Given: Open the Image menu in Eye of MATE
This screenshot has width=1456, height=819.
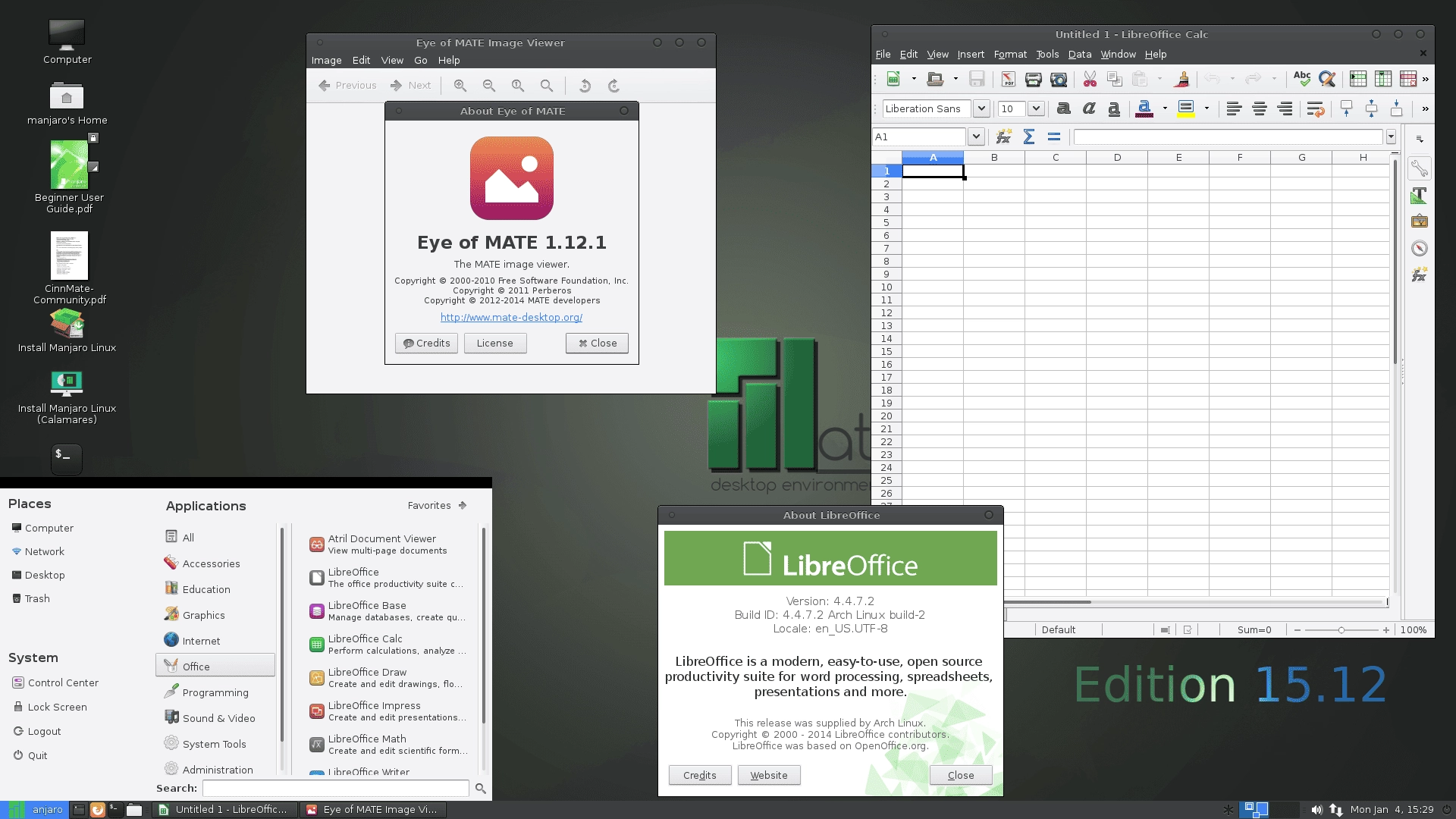Looking at the screenshot, I should (x=326, y=61).
